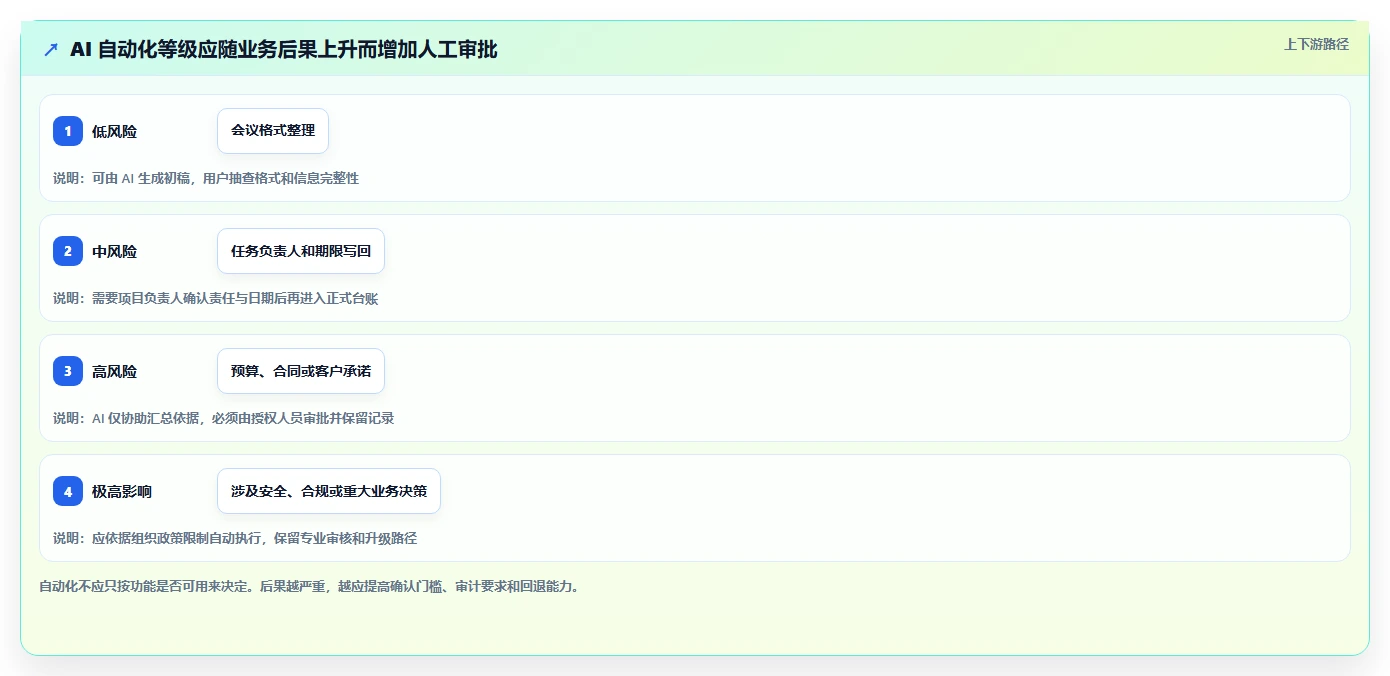Select the 会议格式整理 chip
The height and width of the screenshot is (676, 1390).
coord(273,131)
